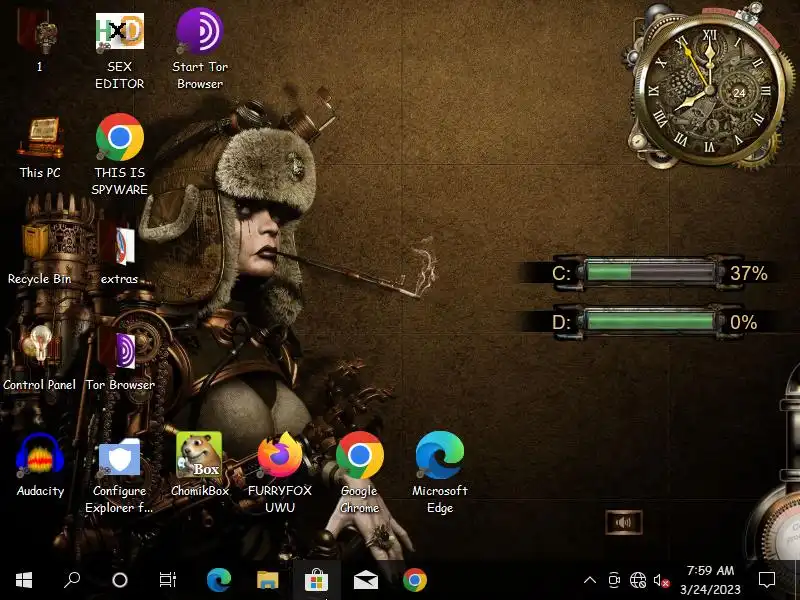Click the steampunk clock gadget
This screenshot has width=800, height=600.
pyautogui.click(x=708, y=88)
